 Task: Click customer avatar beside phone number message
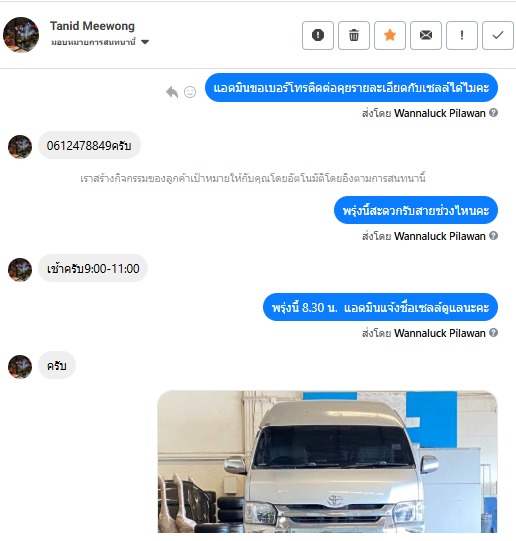click(x=20, y=147)
